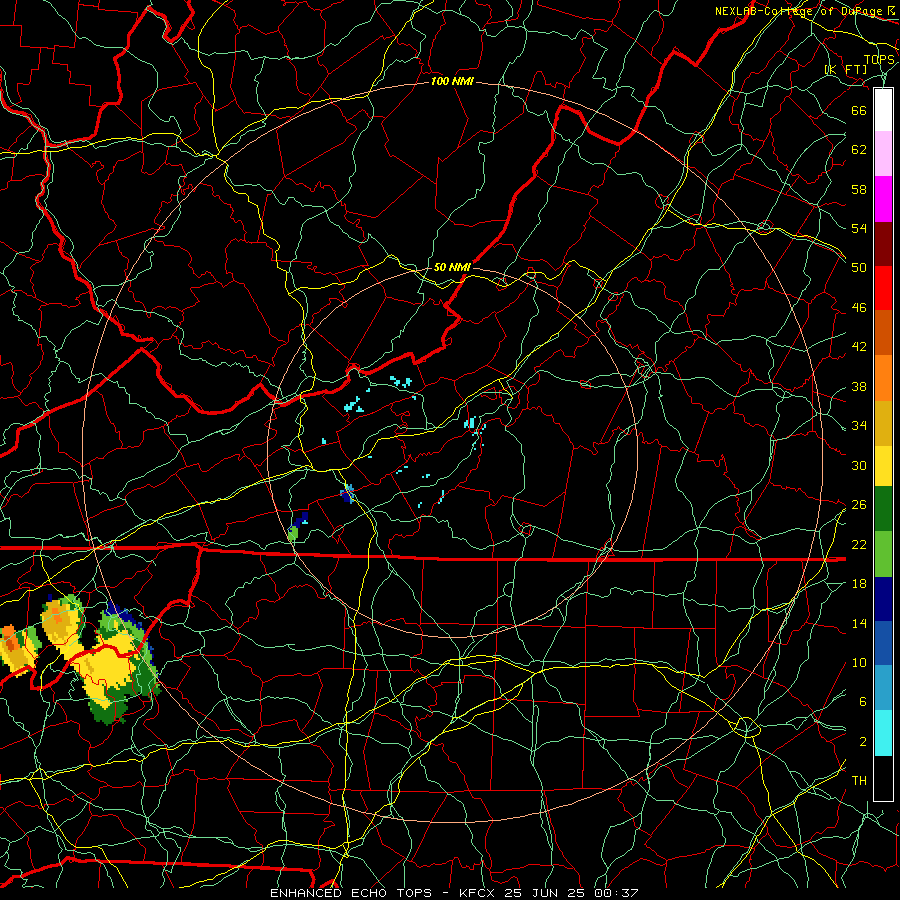This screenshot has height=900, width=900.
Task: Click the medium blue legend swatch above 10
Action: tap(883, 643)
